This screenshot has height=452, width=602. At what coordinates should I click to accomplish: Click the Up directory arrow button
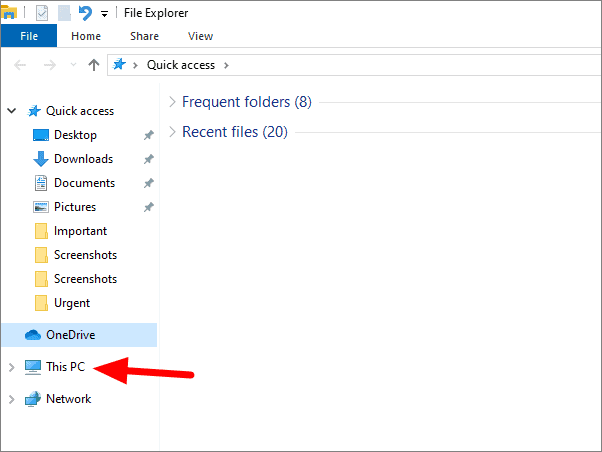tap(94, 65)
